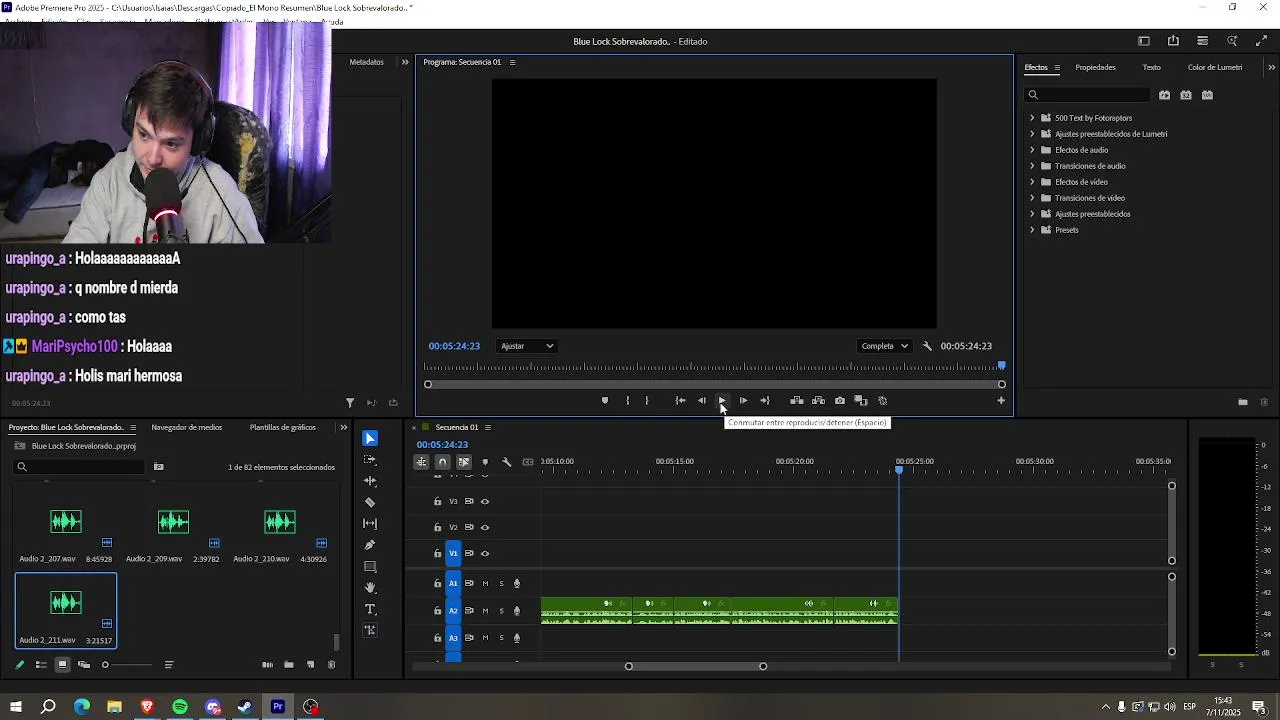The width and height of the screenshot is (1280, 720).
Task: Select the Track Select Forward tool
Action: [x=370, y=460]
